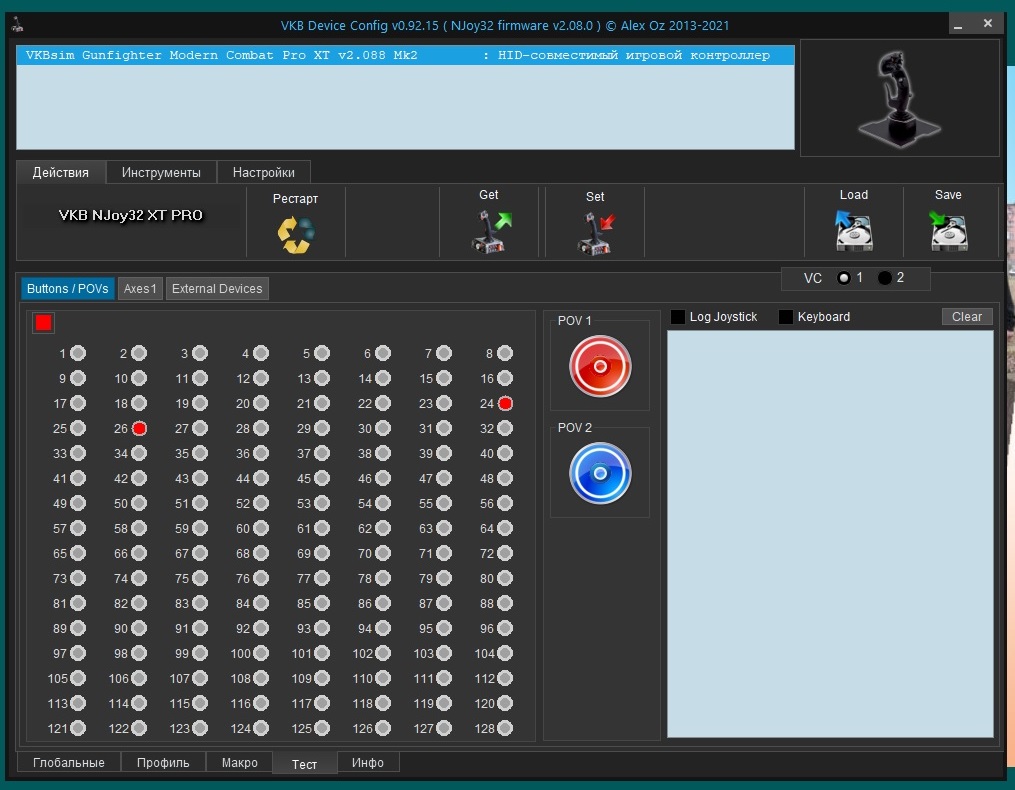This screenshot has width=1015, height=790.
Task: Click button 121 indicator
Action: (x=78, y=728)
